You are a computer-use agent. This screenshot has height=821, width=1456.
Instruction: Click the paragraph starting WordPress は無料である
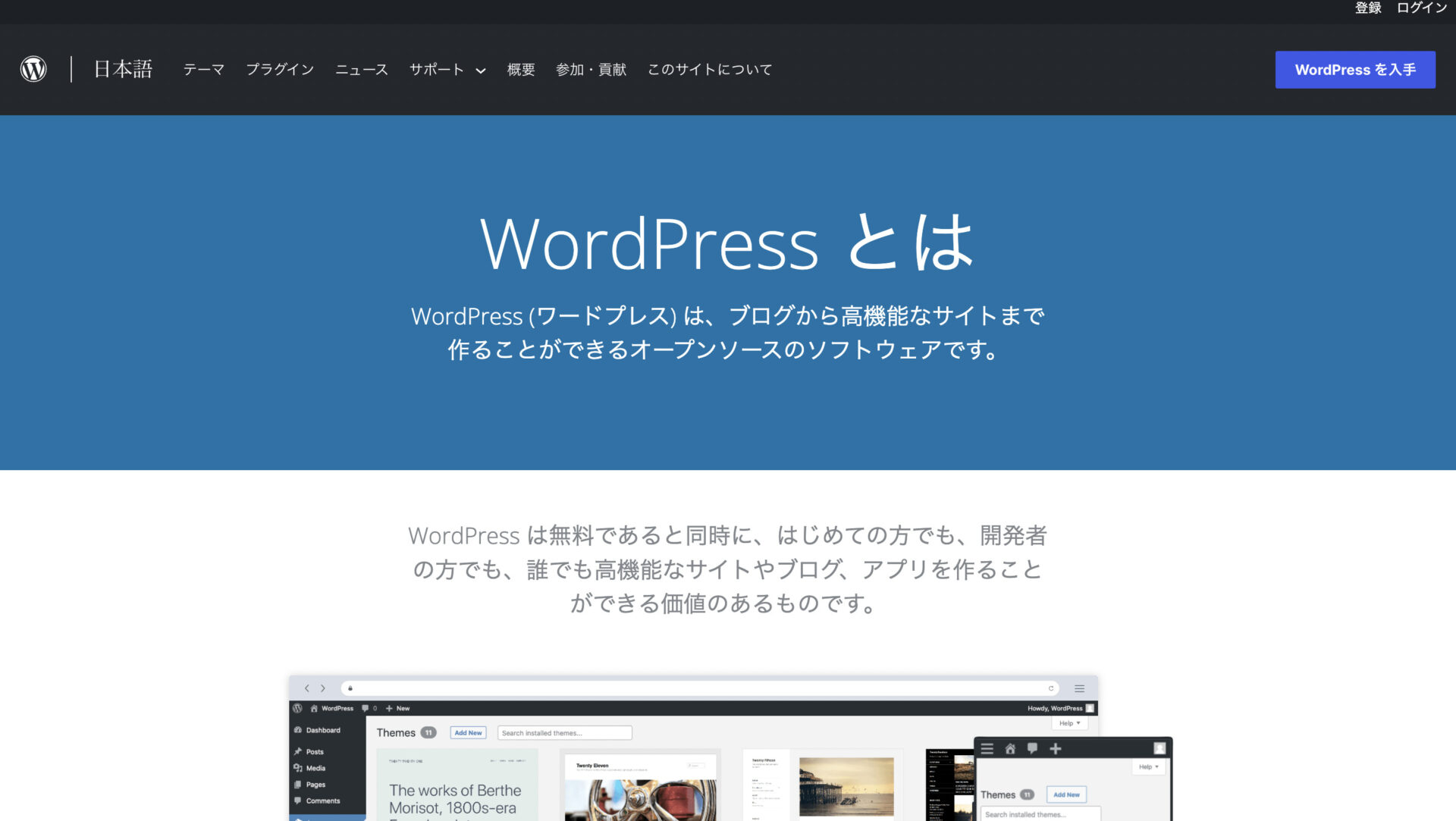pos(727,569)
